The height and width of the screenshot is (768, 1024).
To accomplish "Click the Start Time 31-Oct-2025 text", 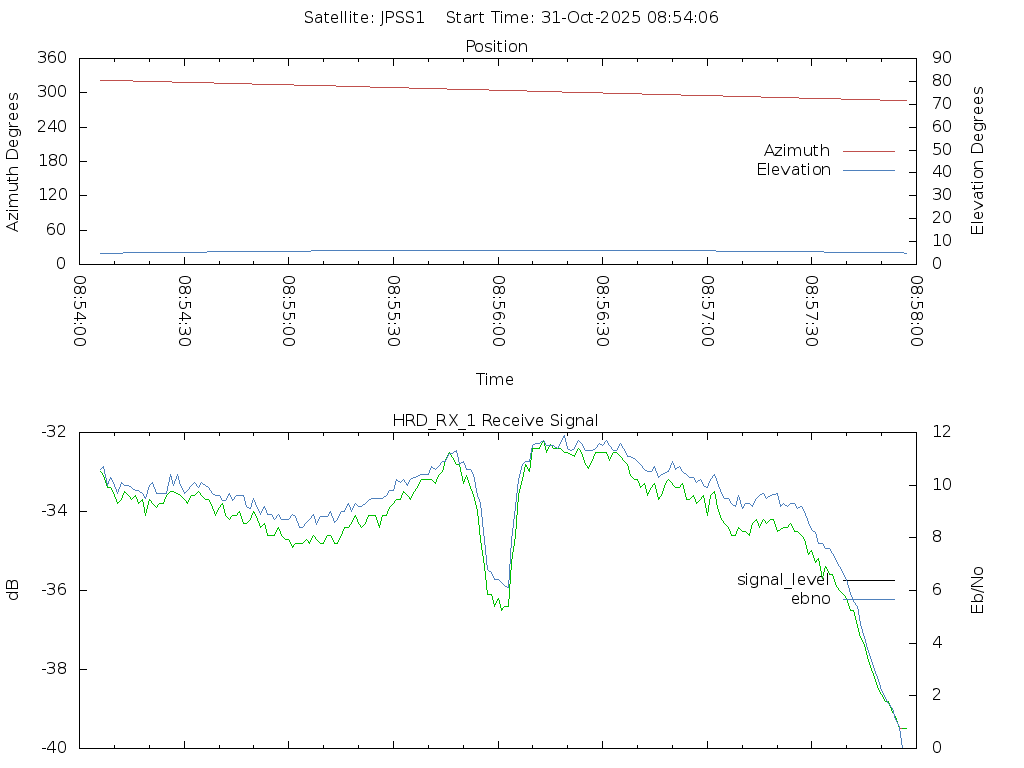I will pos(582,17).
